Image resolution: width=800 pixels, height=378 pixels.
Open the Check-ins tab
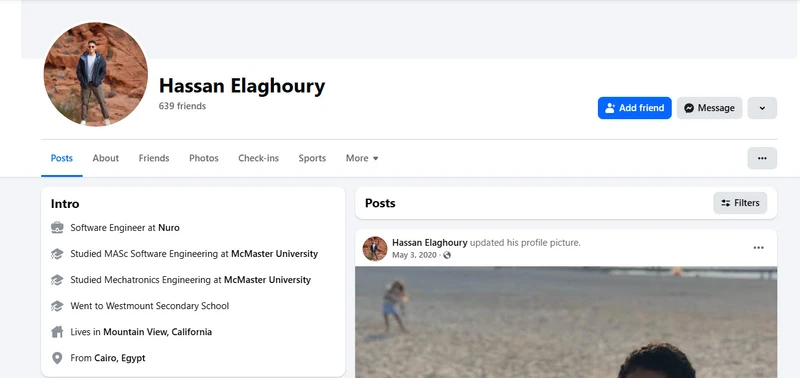259,158
